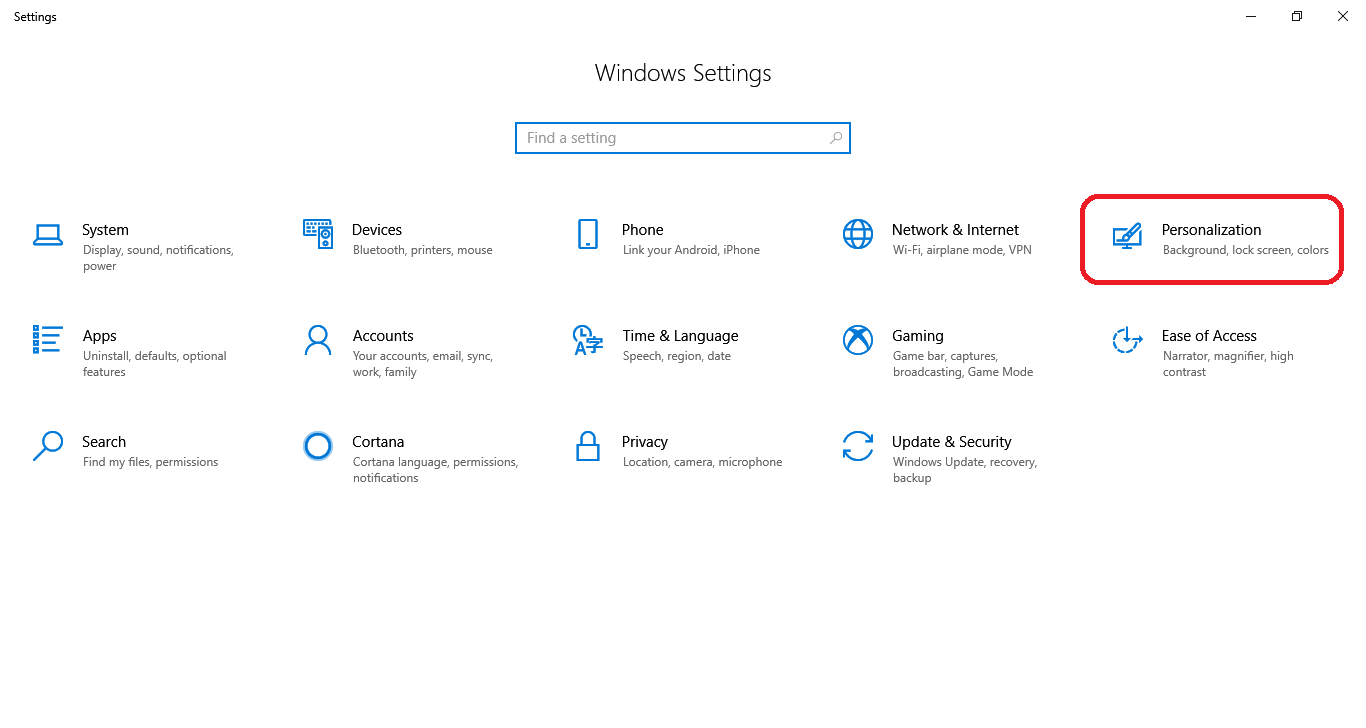Open the Devices keyboard icon
Image resolution: width=1366 pixels, height=728 pixels.
318,234
